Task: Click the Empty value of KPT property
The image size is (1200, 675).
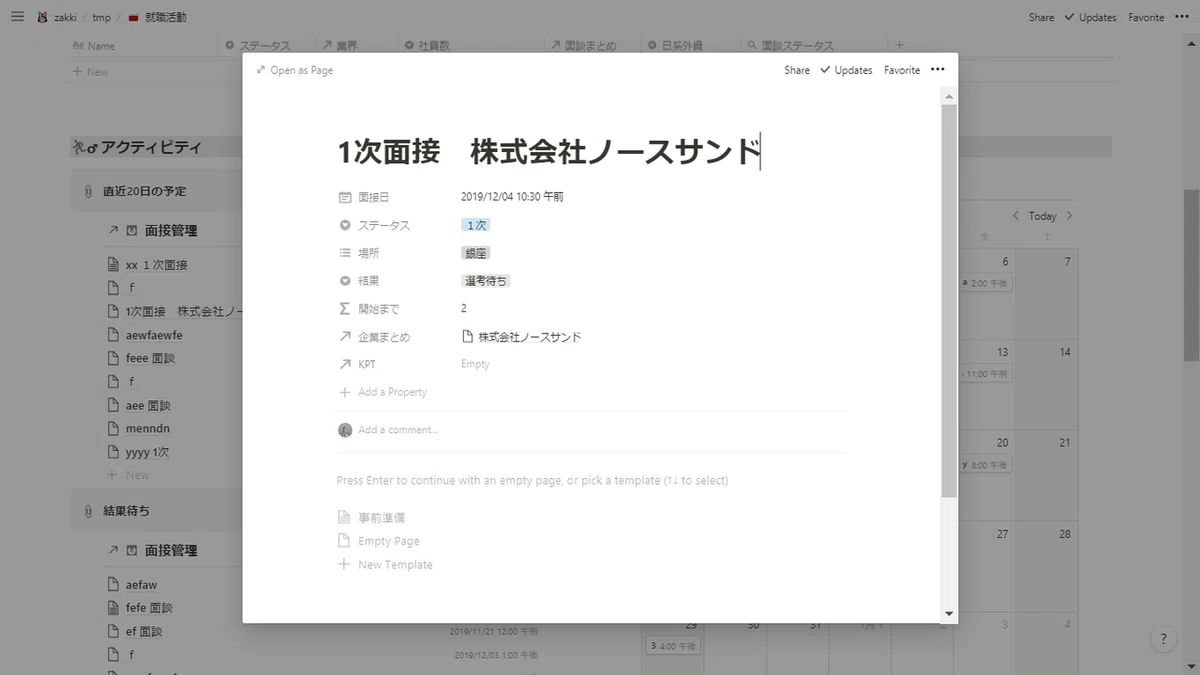Action: click(x=475, y=364)
